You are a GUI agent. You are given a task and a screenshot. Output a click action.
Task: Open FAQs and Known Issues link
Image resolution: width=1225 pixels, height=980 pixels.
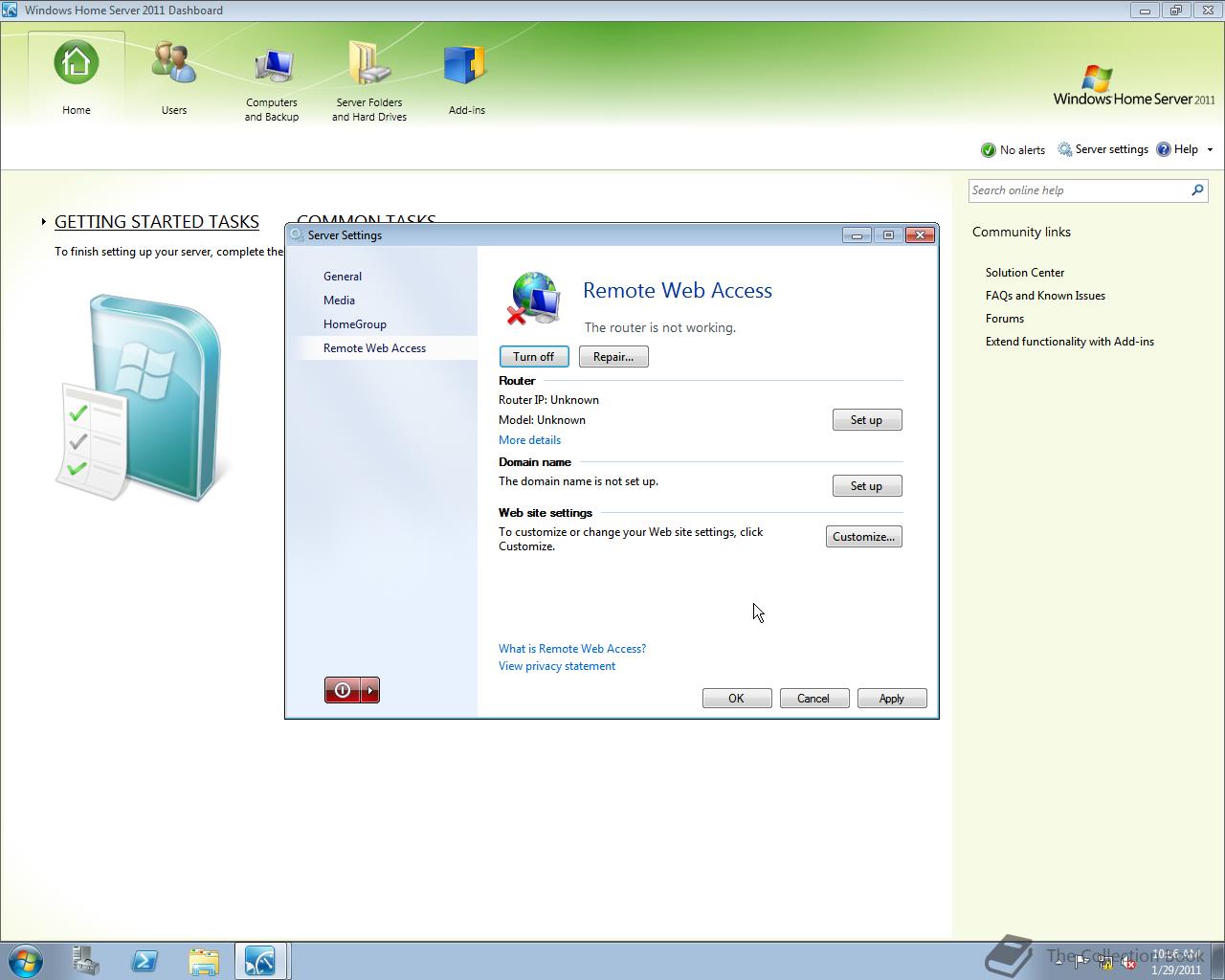1045,296
